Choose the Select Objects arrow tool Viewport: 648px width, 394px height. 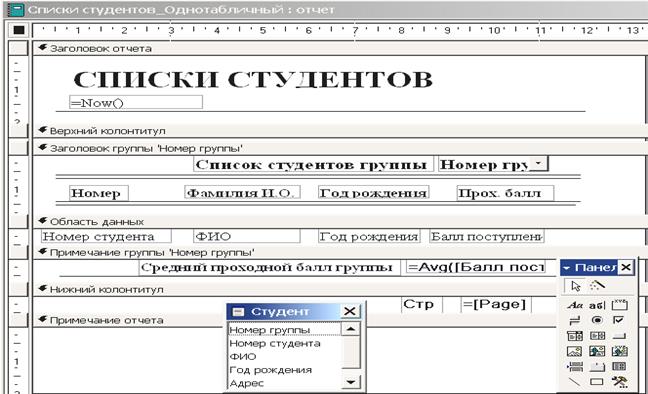click(x=574, y=286)
